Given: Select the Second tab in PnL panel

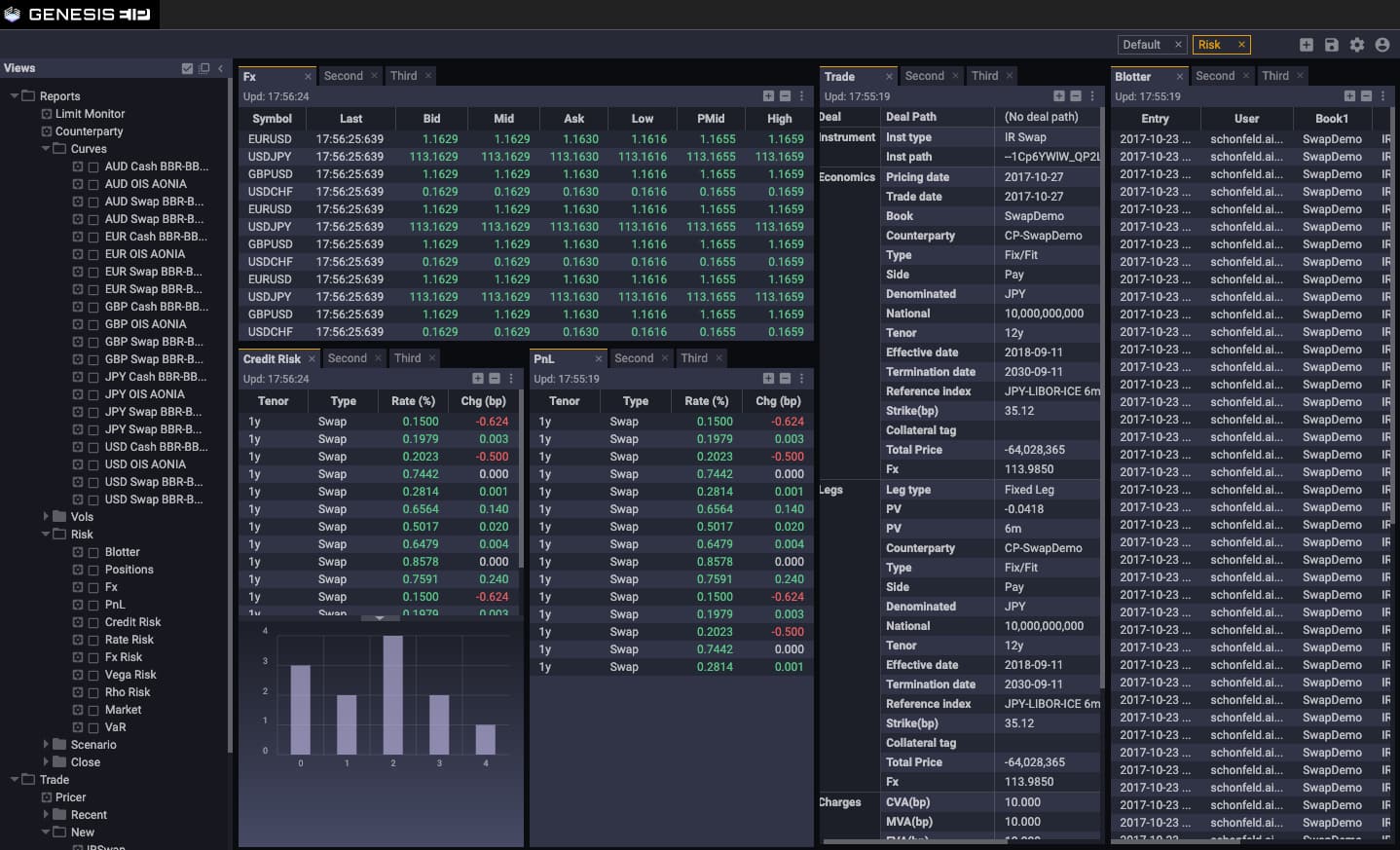Looking at the screenshot, I should pyautogui.click(x=634, y=358).
